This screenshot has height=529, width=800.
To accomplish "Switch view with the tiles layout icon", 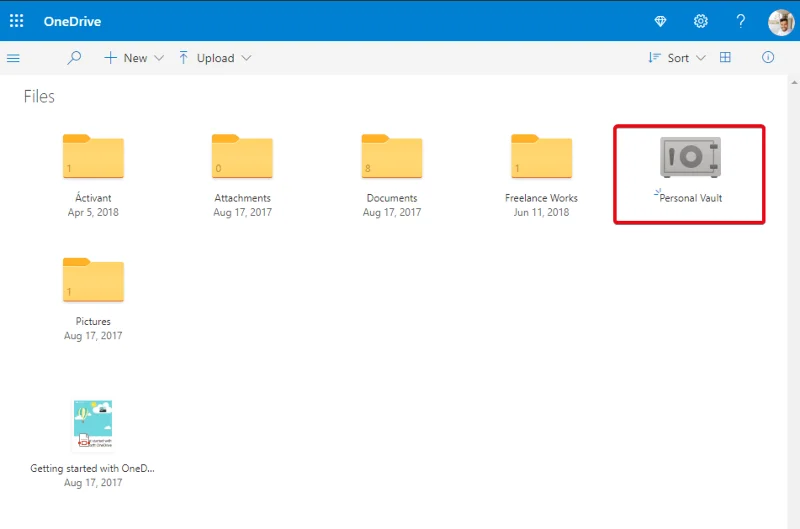I will [x=725, y=58].
